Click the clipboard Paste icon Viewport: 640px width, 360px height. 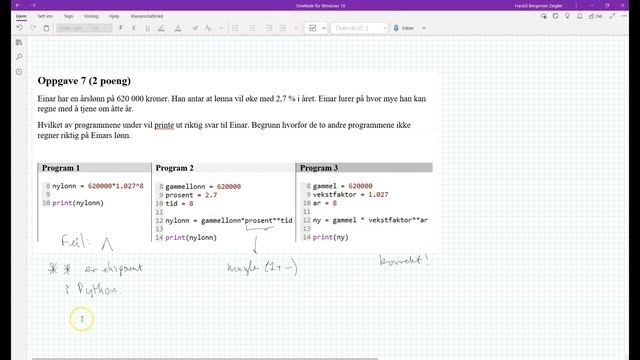tap(46, 28)
